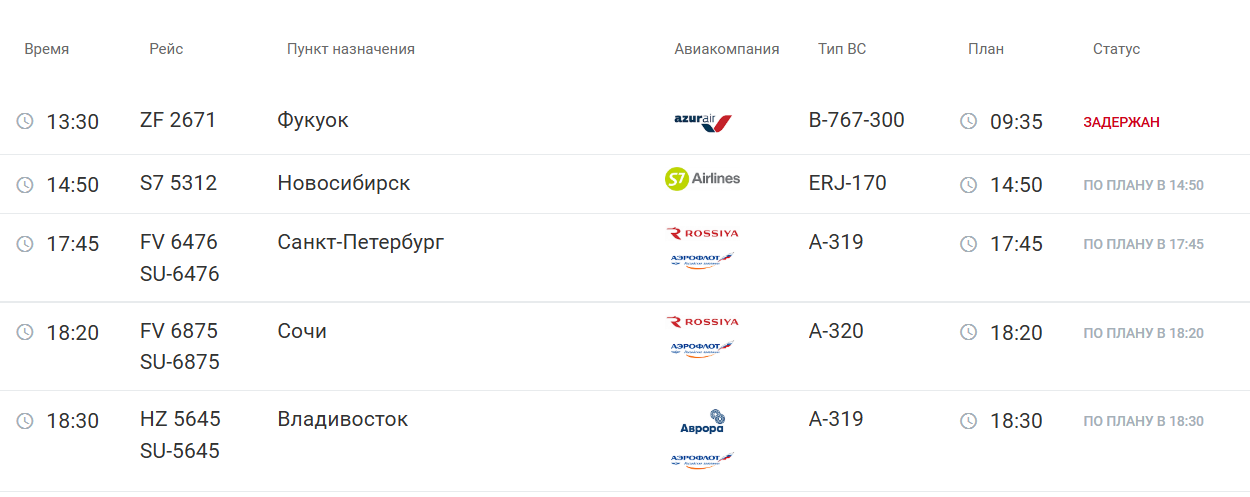1250x497 pixels.
Task: Click Rossiya logo in Sochi row
Action: tap(702, 322)
